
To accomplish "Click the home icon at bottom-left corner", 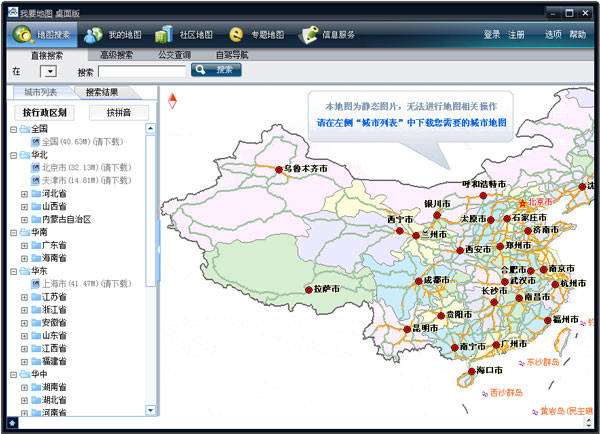I will coord(11,423).
